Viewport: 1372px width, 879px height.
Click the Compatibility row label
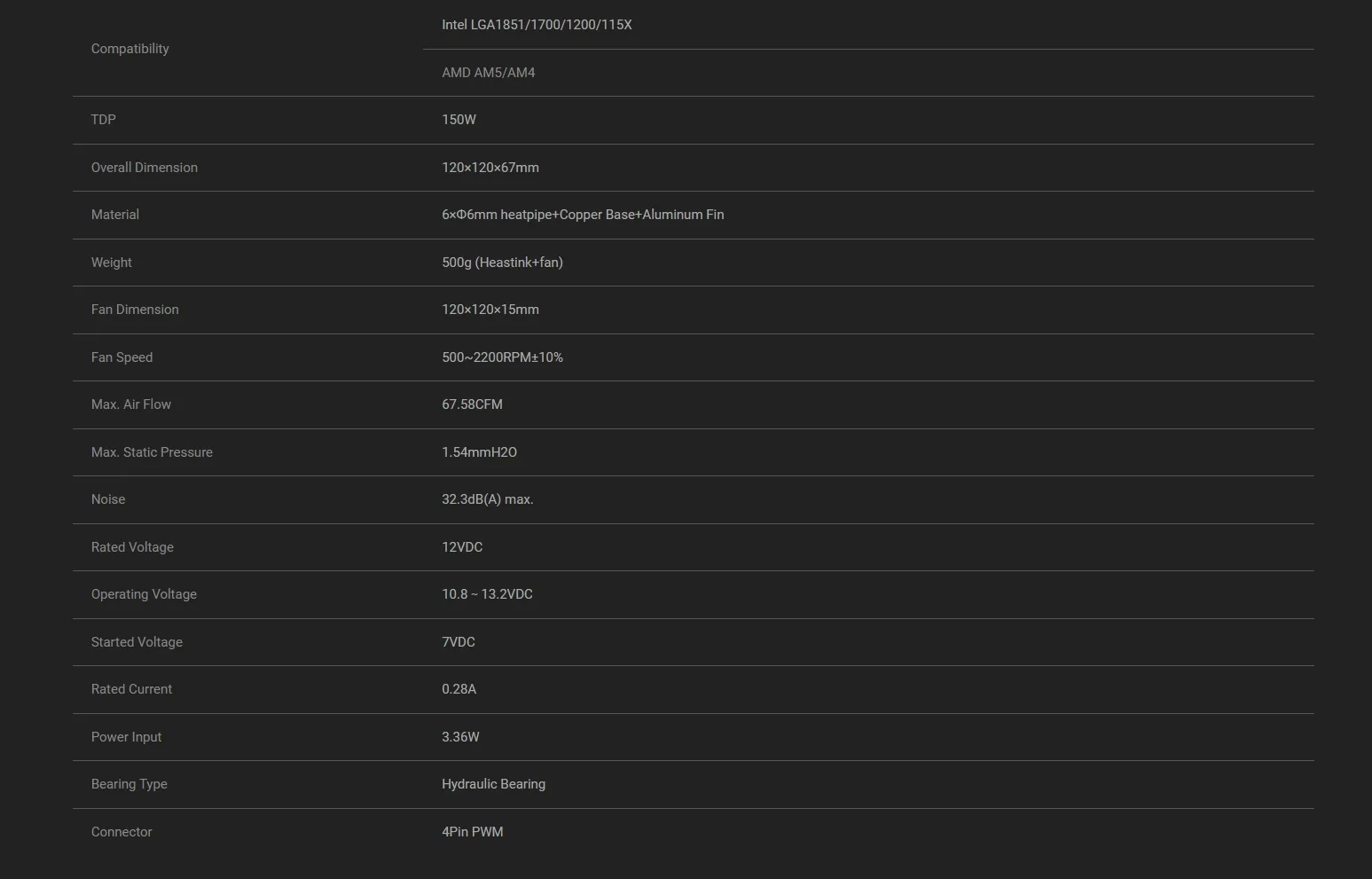pos(129,49)
